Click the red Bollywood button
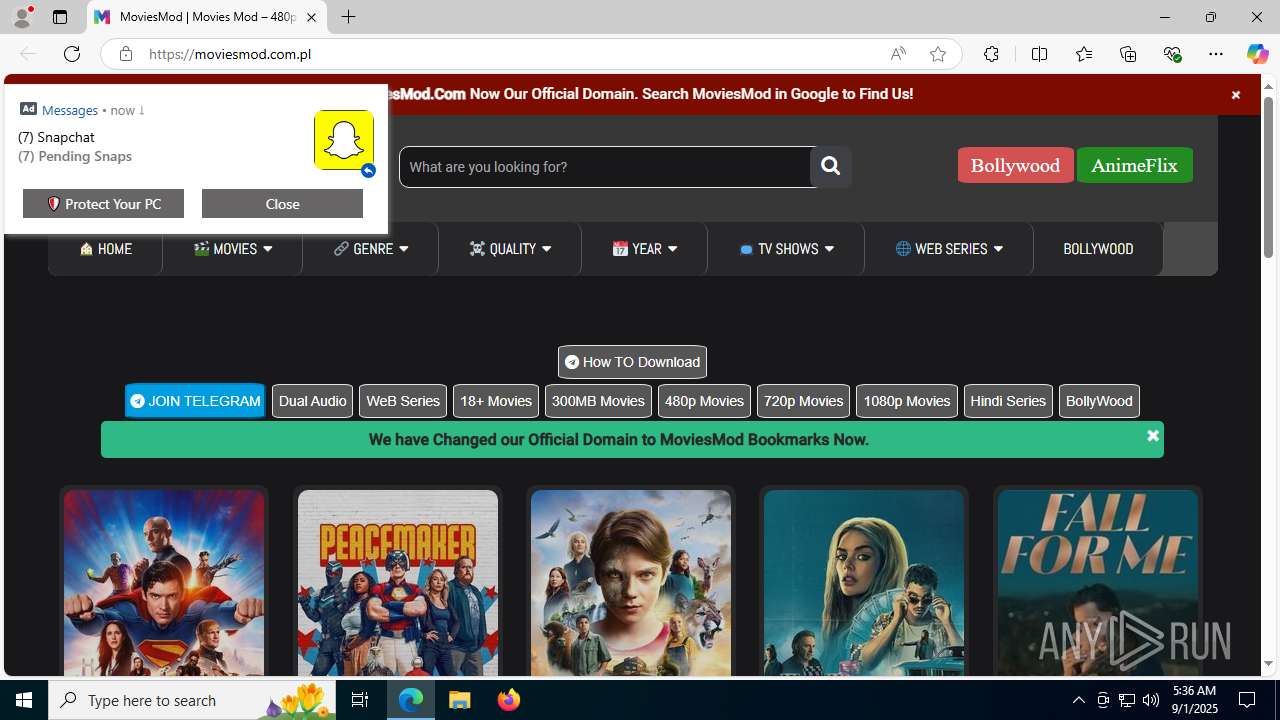Screen dimensions: 1280x720 (1015, 165)
